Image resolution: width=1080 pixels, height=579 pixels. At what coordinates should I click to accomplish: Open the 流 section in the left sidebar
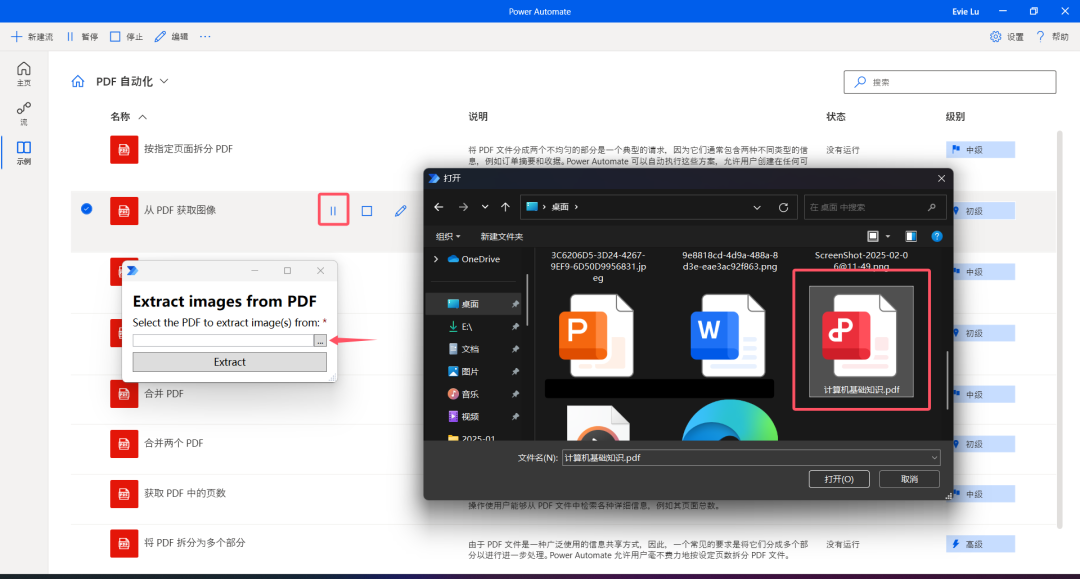23,113
